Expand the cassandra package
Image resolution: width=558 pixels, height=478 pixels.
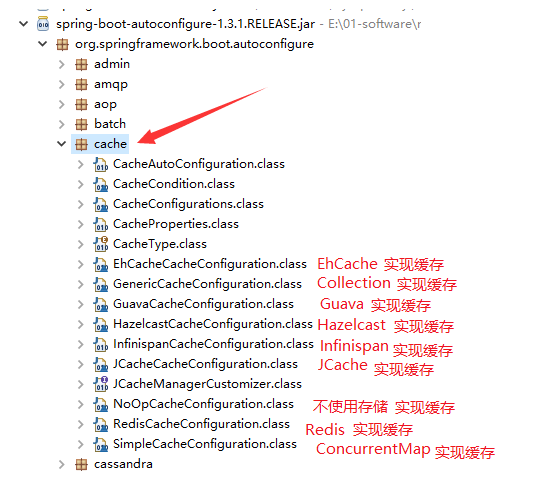point(62,464)
